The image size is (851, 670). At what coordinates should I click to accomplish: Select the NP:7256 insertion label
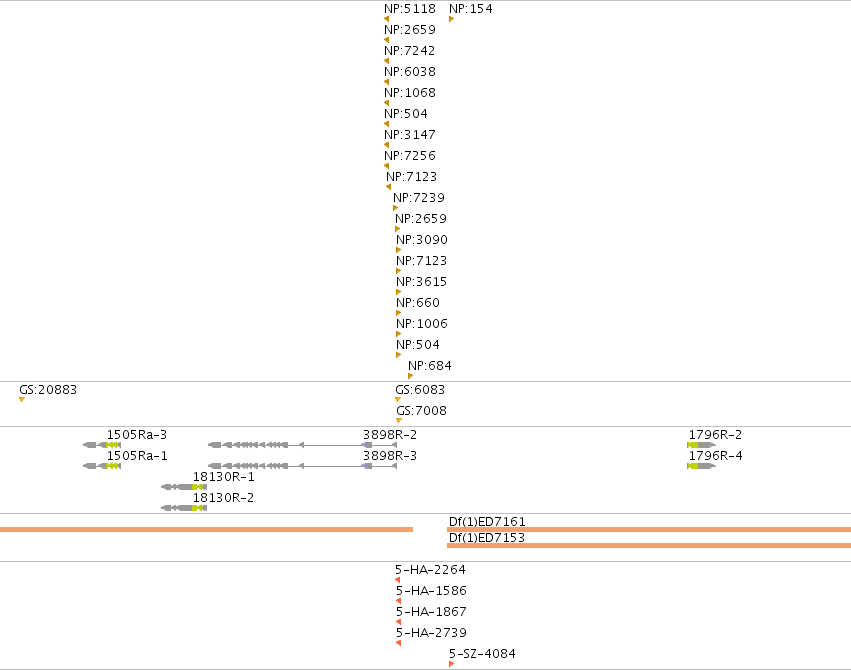[410, 156]
